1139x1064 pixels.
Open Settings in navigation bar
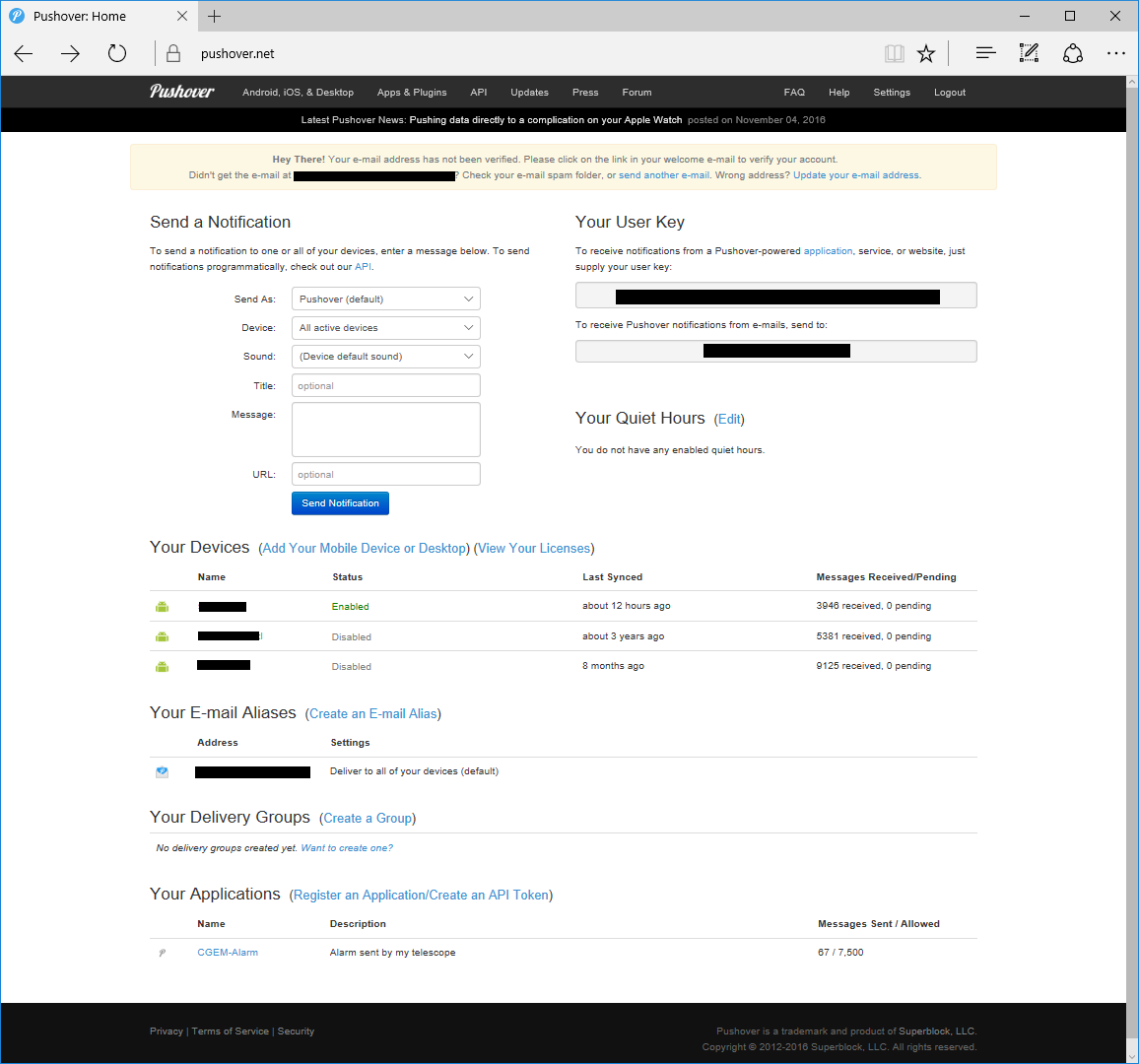tap(892, 93)
